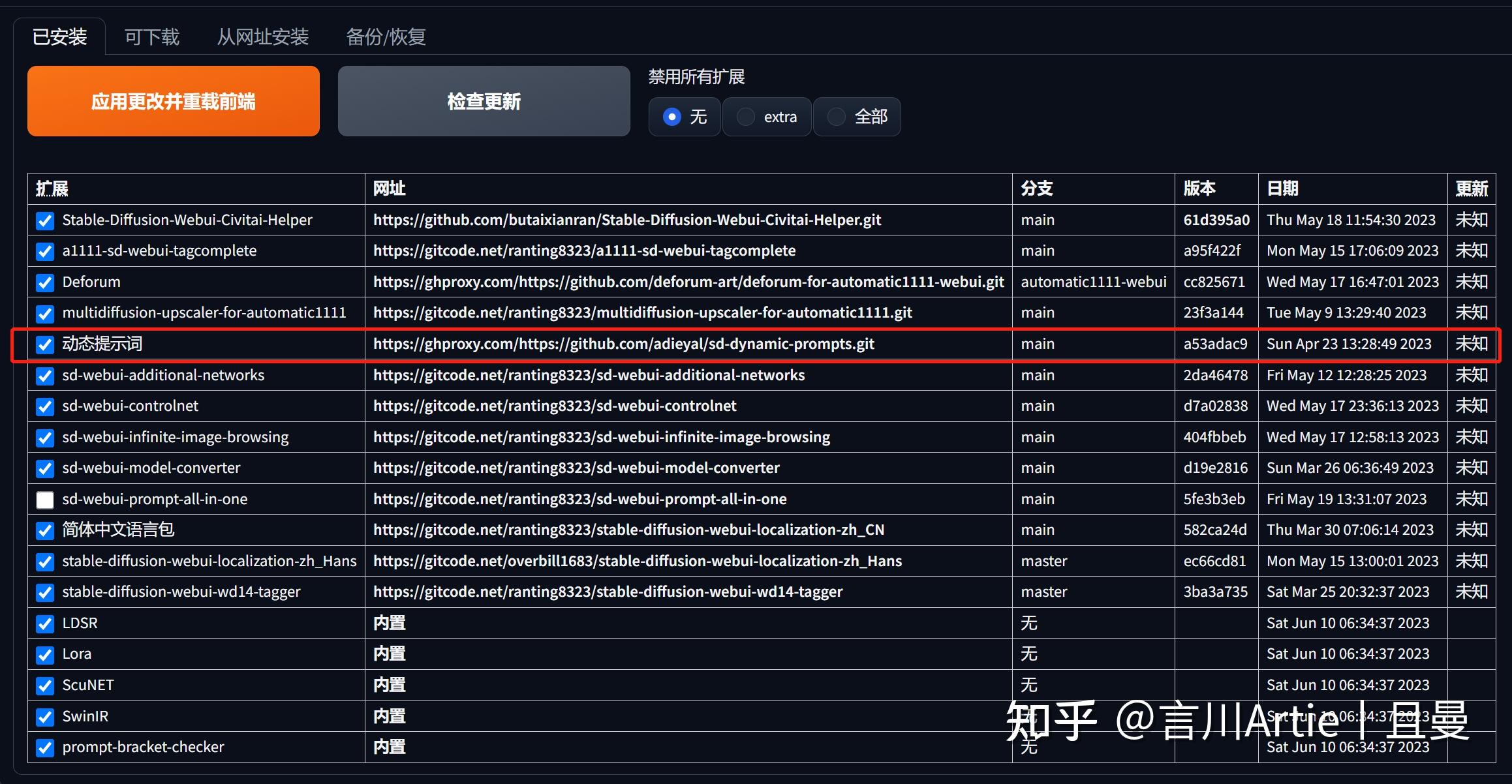Click the 61d395a0 version entry

[1216, 220]
